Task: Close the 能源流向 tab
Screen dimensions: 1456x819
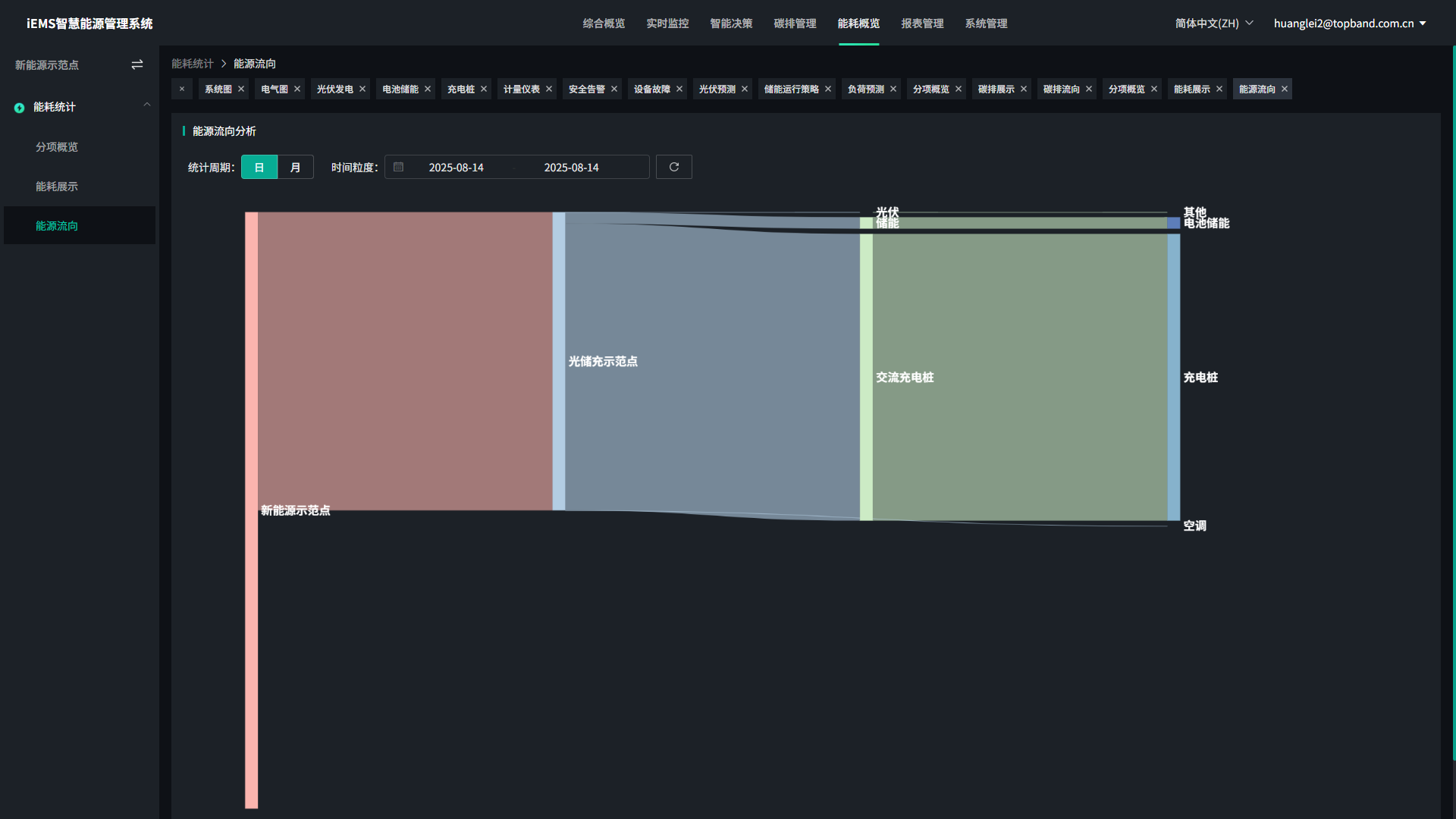Action: click(x=1285, y=89)
